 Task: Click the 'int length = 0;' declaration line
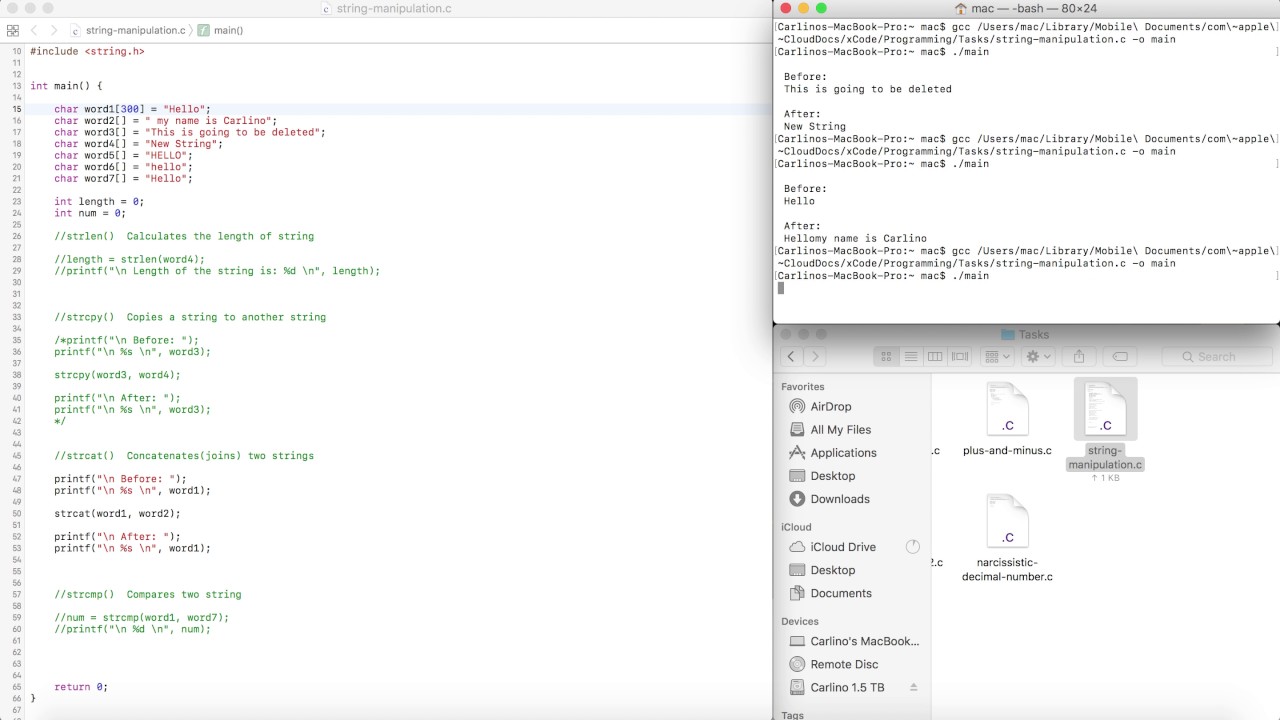point(99,202)
